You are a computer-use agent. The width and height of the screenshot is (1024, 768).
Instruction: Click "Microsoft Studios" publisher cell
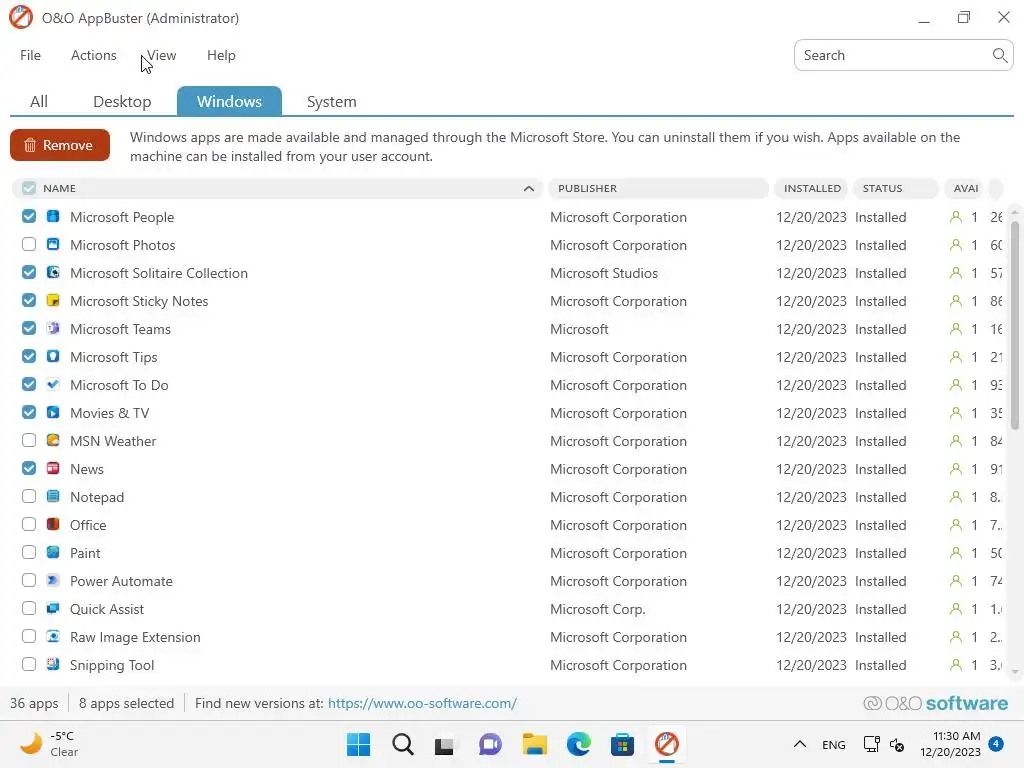604,273
